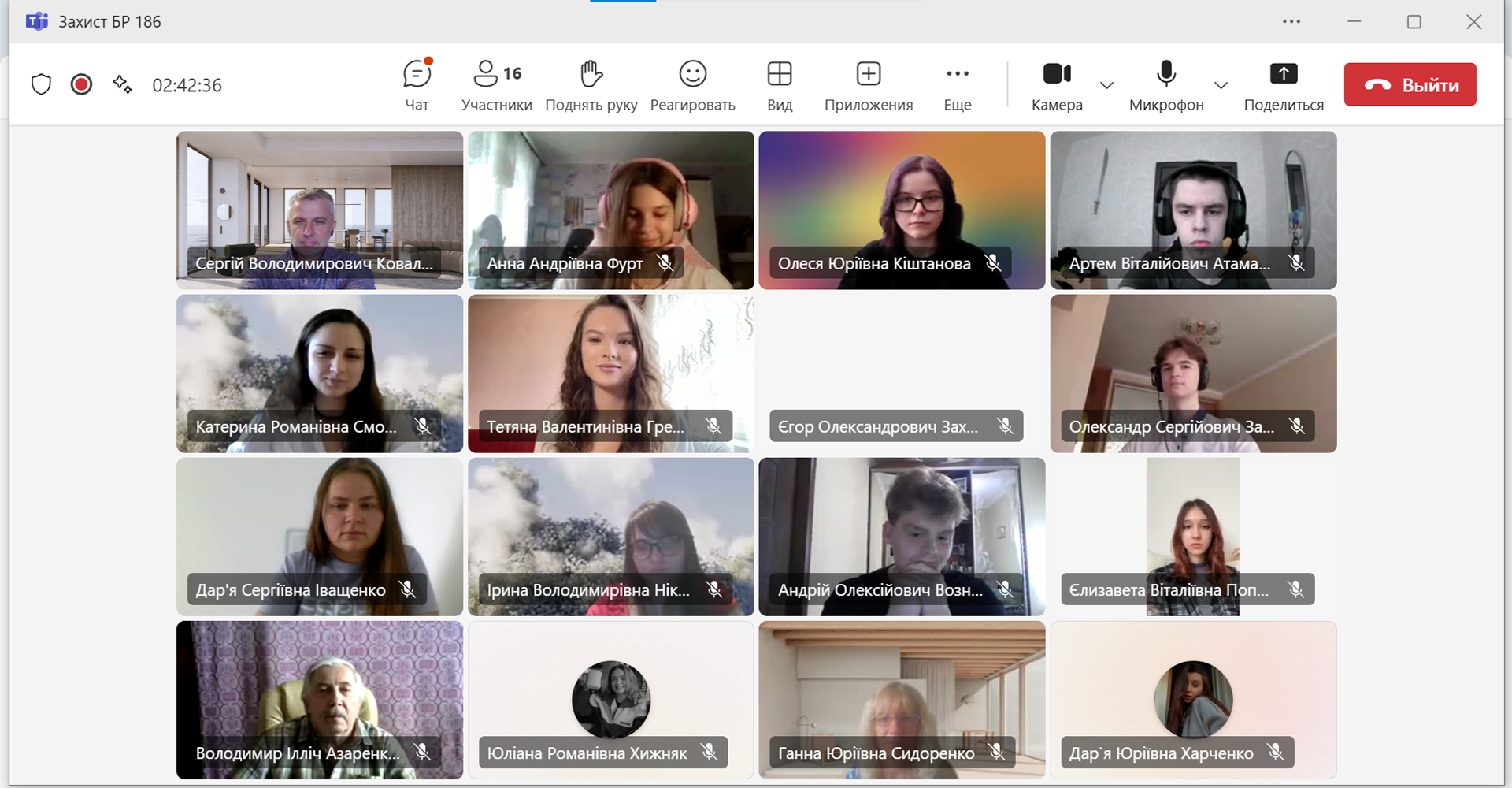
Task: Click the shield privacy icon
Action: pyautogui.click(x=41, y=84)
